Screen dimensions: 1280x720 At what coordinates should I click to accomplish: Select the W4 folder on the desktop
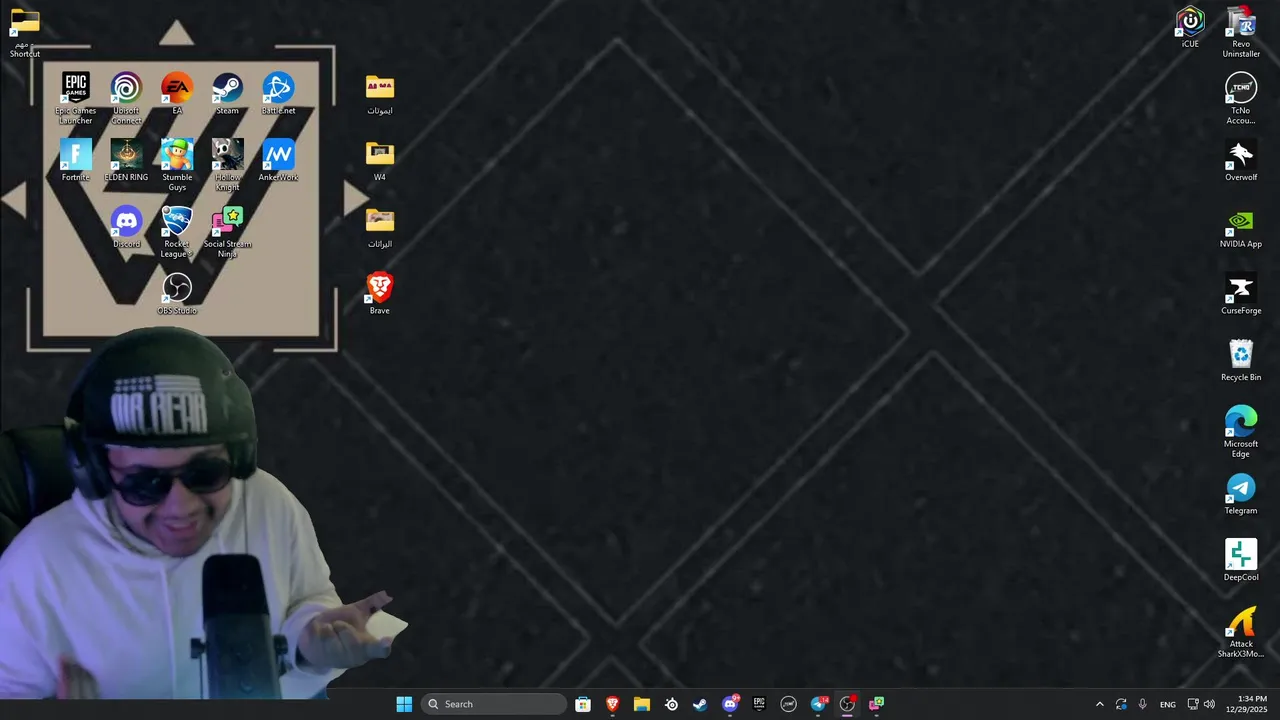pos(380,160)
